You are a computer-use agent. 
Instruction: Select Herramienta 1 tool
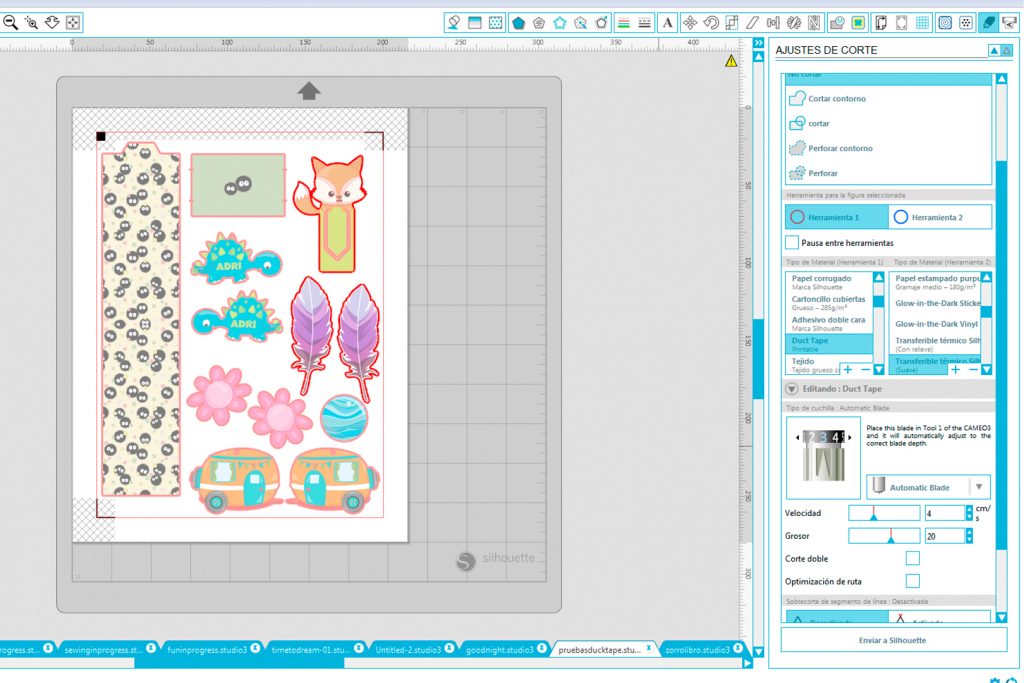click(837, 217)
